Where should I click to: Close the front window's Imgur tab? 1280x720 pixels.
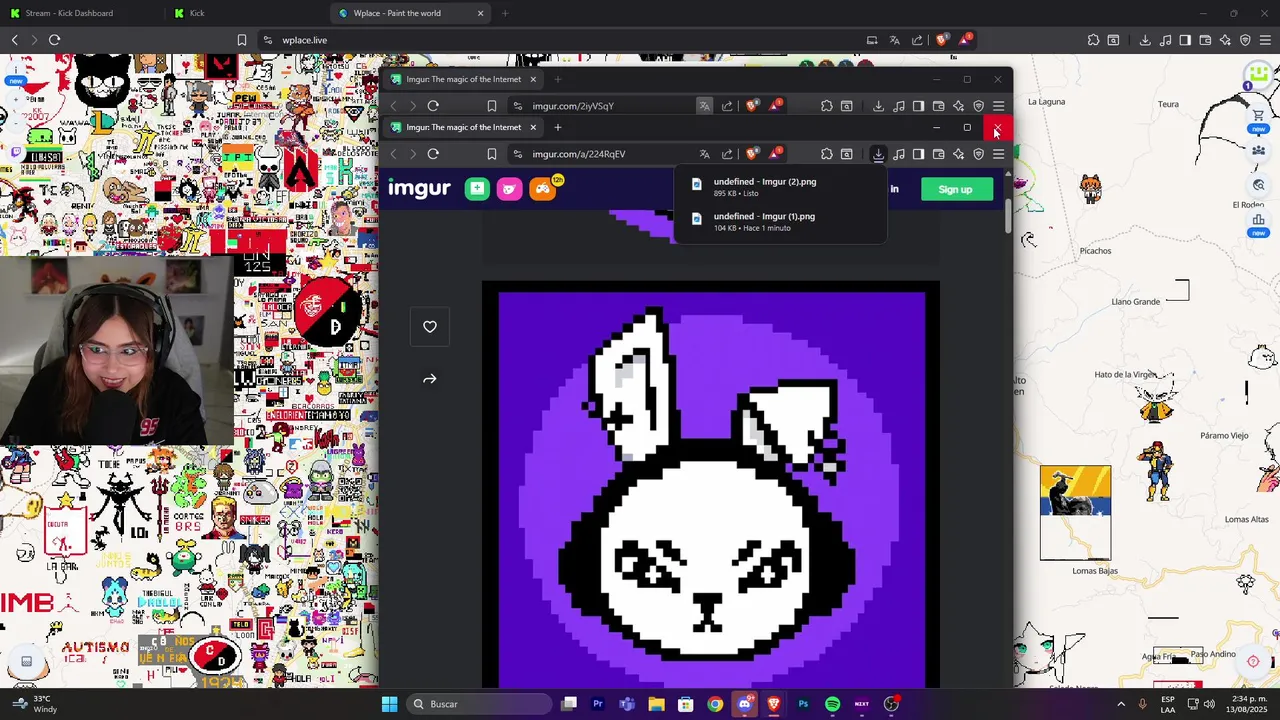coord(533,127)
